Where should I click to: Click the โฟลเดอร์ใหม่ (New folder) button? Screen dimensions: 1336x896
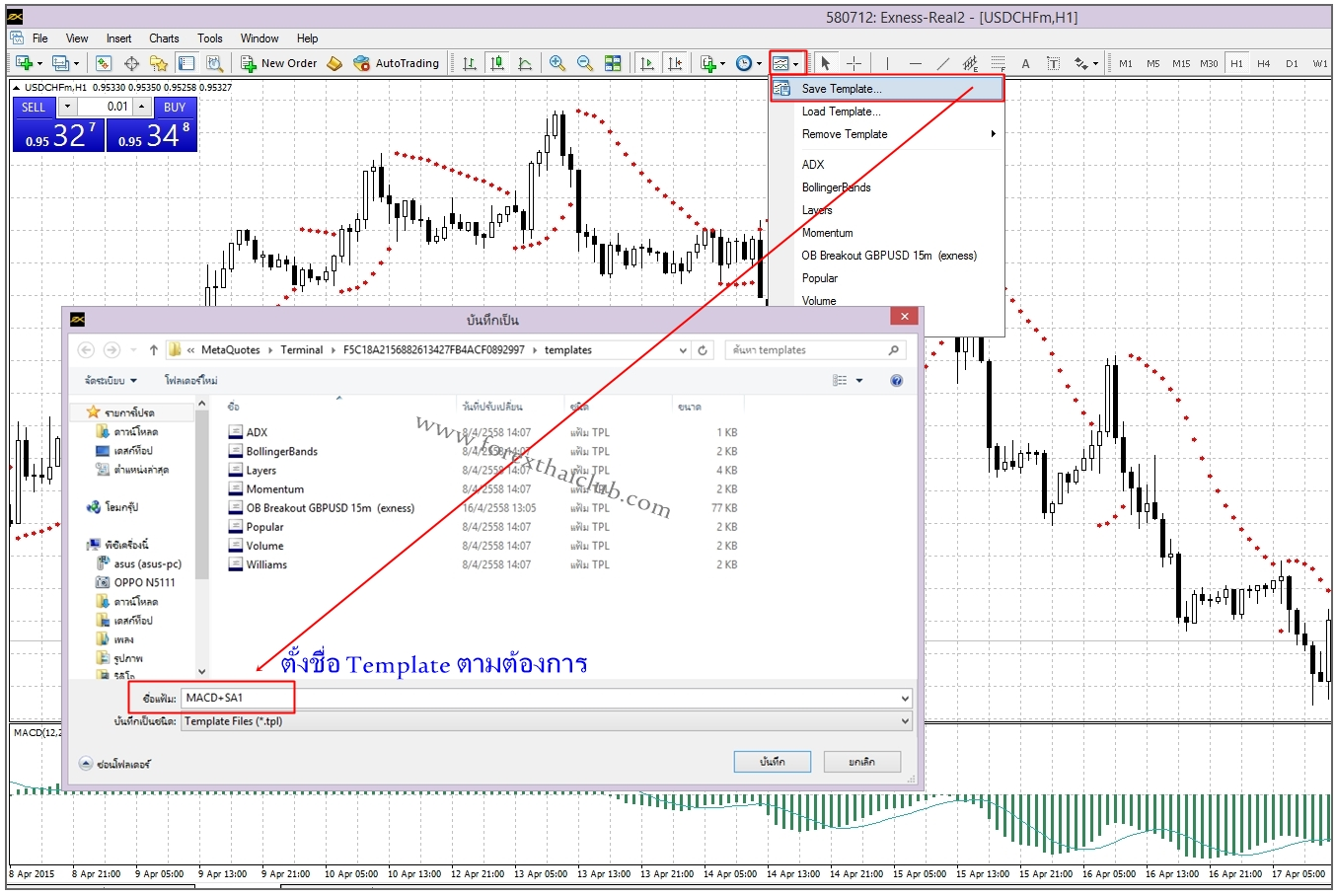[191, 380]
